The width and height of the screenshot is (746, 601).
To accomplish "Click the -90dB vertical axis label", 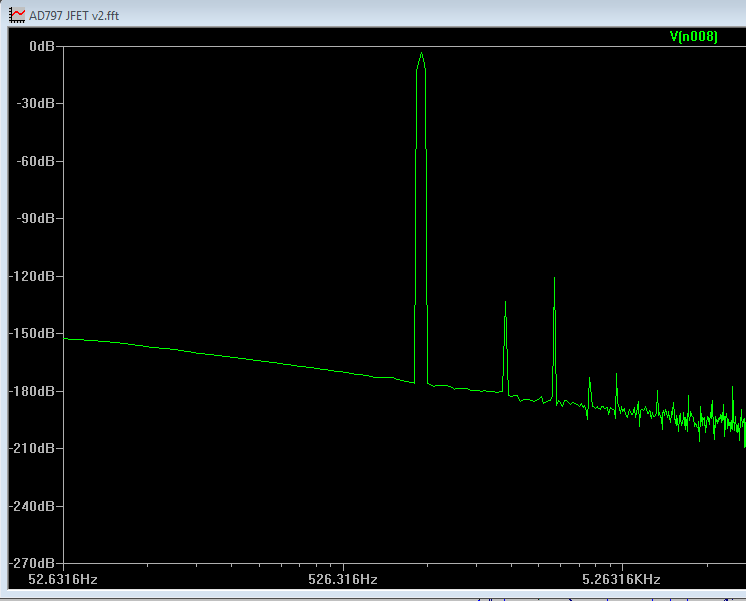I will coord(36,218).
